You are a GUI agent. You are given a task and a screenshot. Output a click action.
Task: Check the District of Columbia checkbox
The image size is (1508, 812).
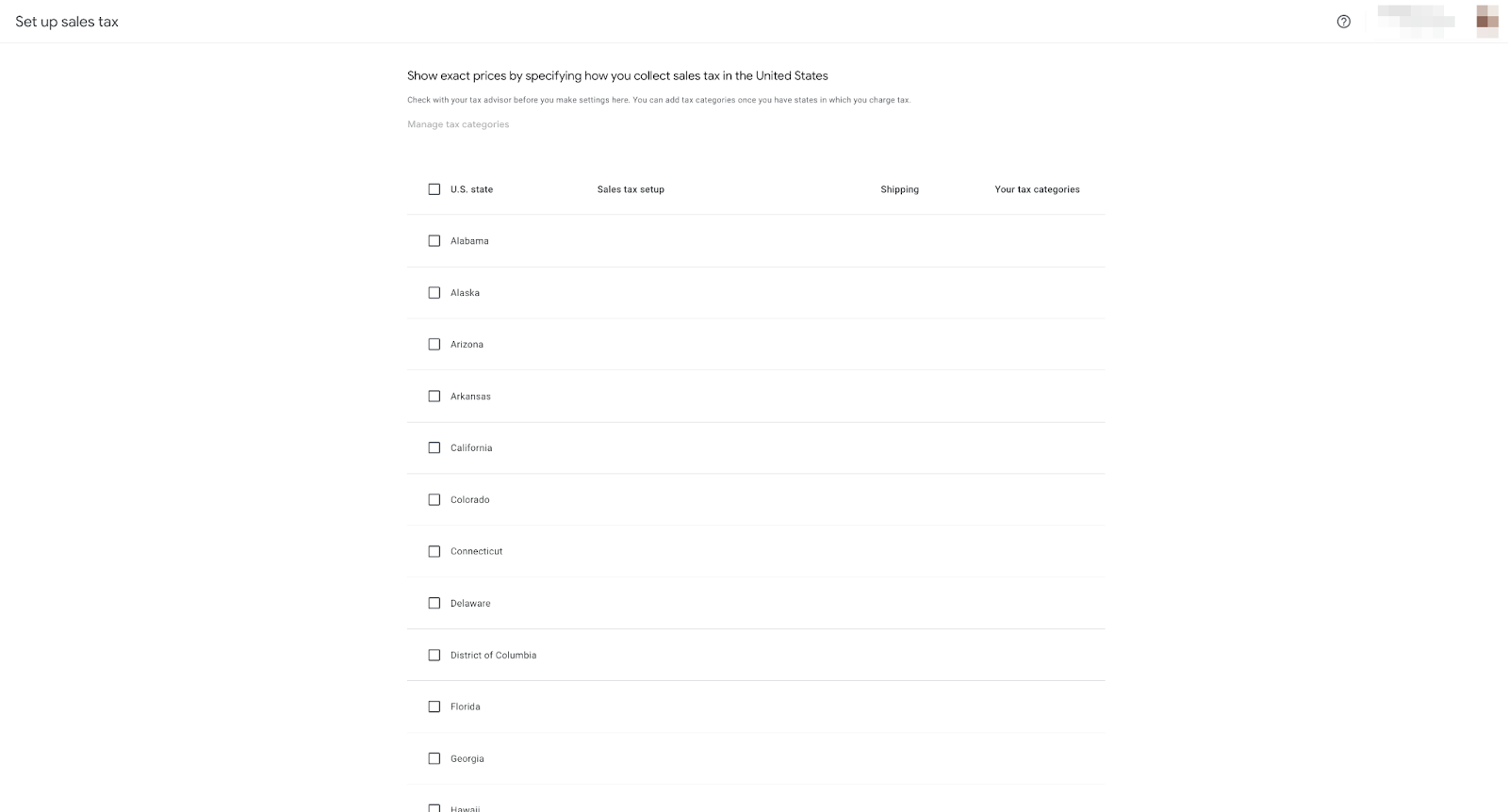(x=434, y=656)
